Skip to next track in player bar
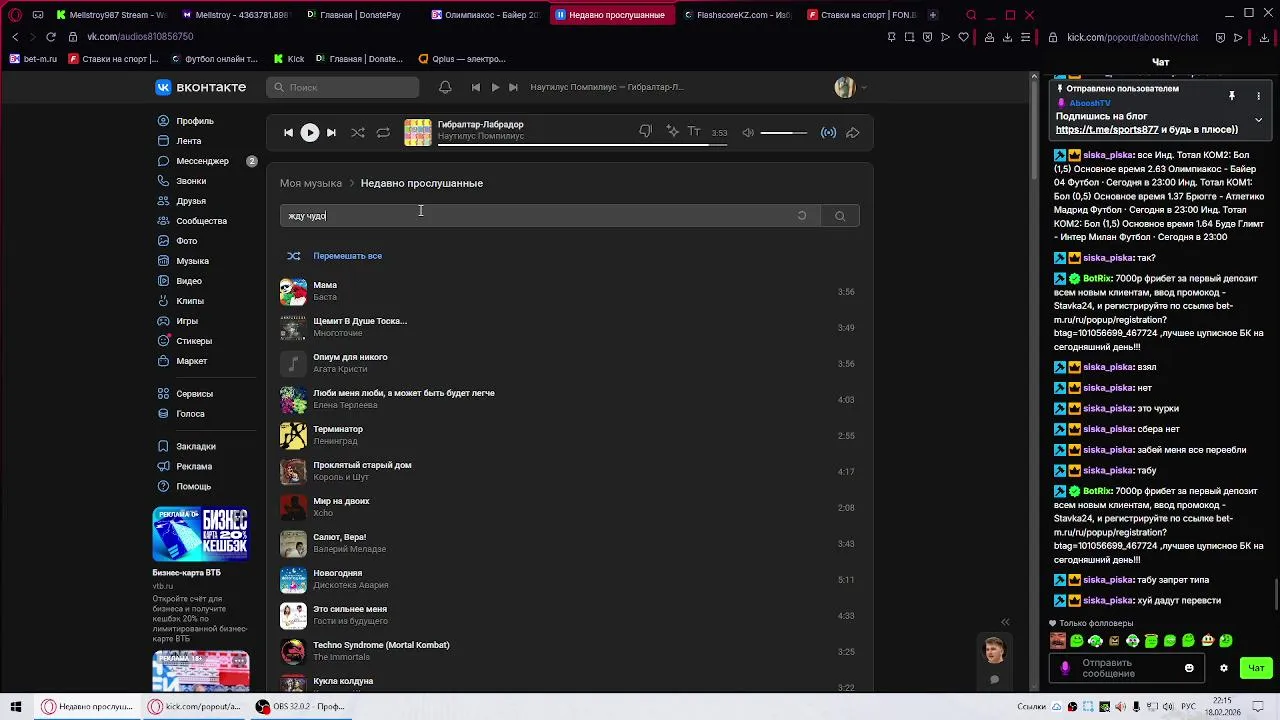 pos(331,132)
